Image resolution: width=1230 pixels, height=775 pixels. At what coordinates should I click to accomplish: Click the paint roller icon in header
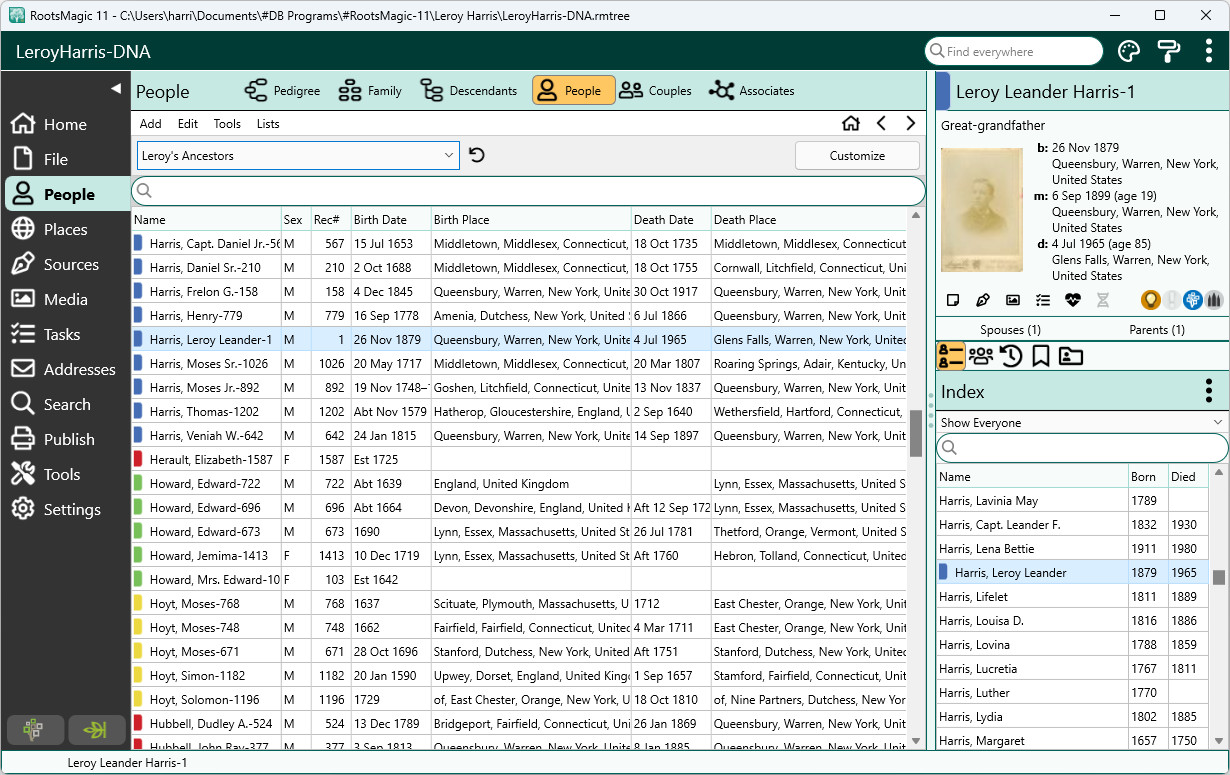tap(1168, 51)
